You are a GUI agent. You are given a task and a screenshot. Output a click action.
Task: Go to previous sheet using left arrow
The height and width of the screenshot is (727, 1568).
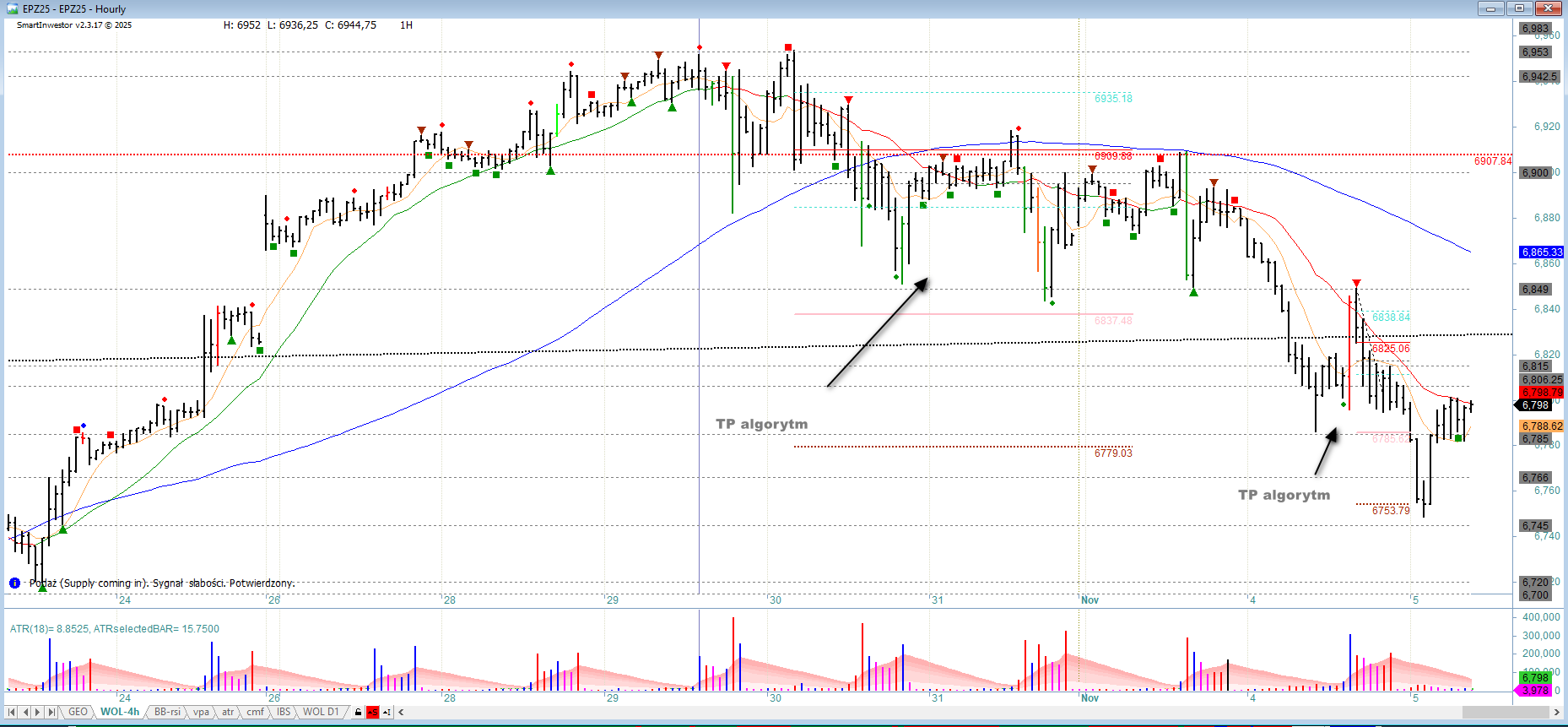(x=24, y=712)
